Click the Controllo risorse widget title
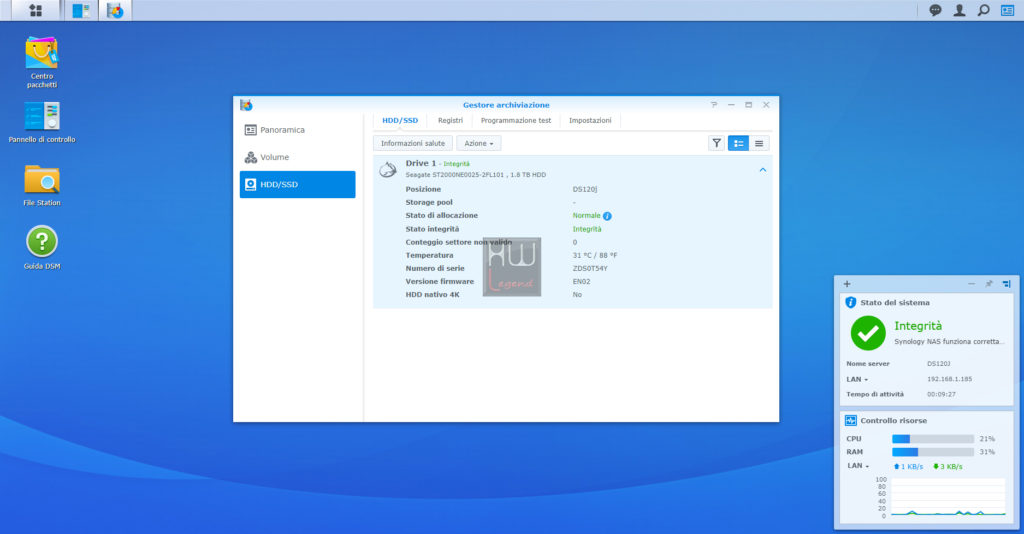The width and height of the screenshot is (1024, 534). coord(893,421)
